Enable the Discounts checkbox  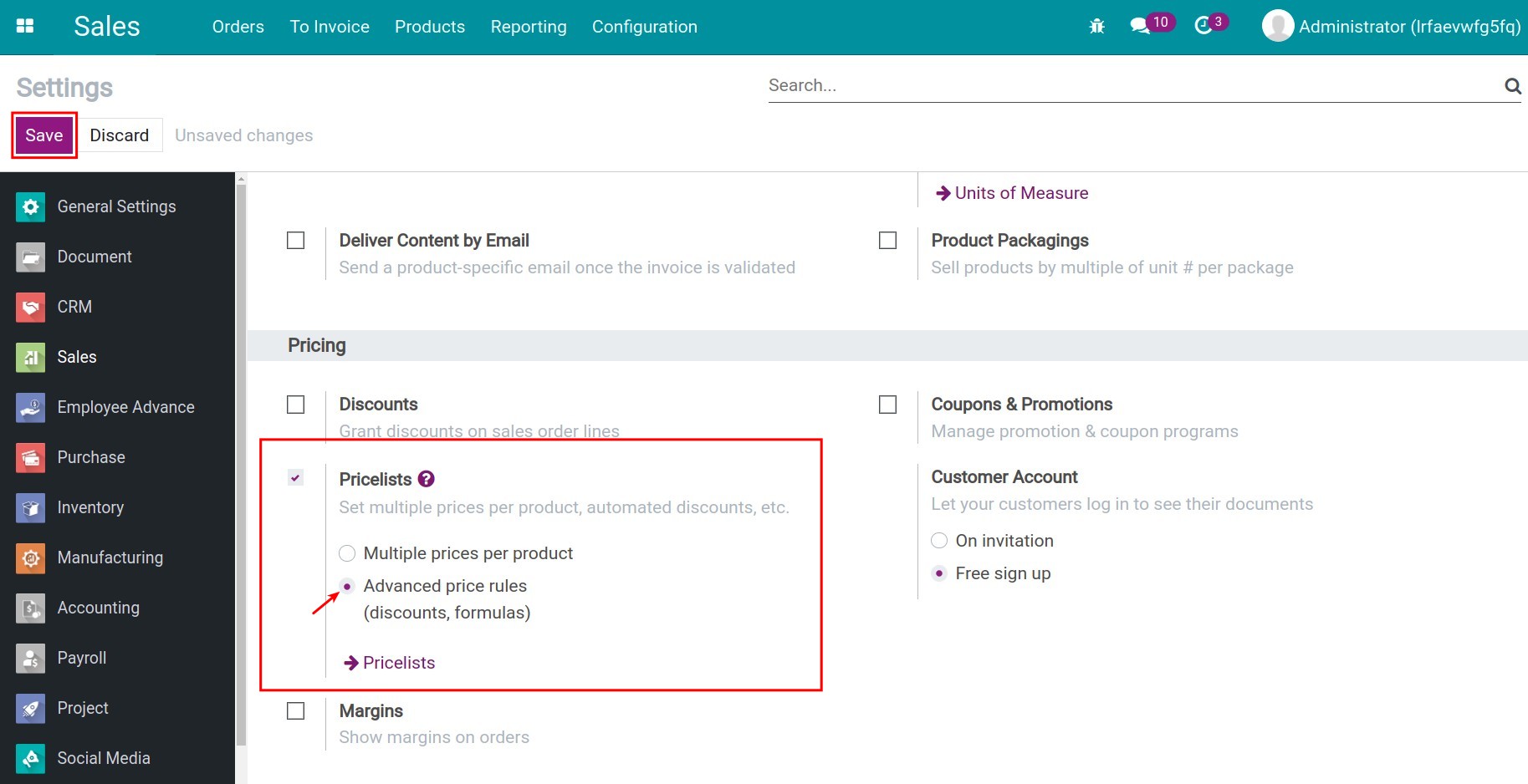pos(295,405)
